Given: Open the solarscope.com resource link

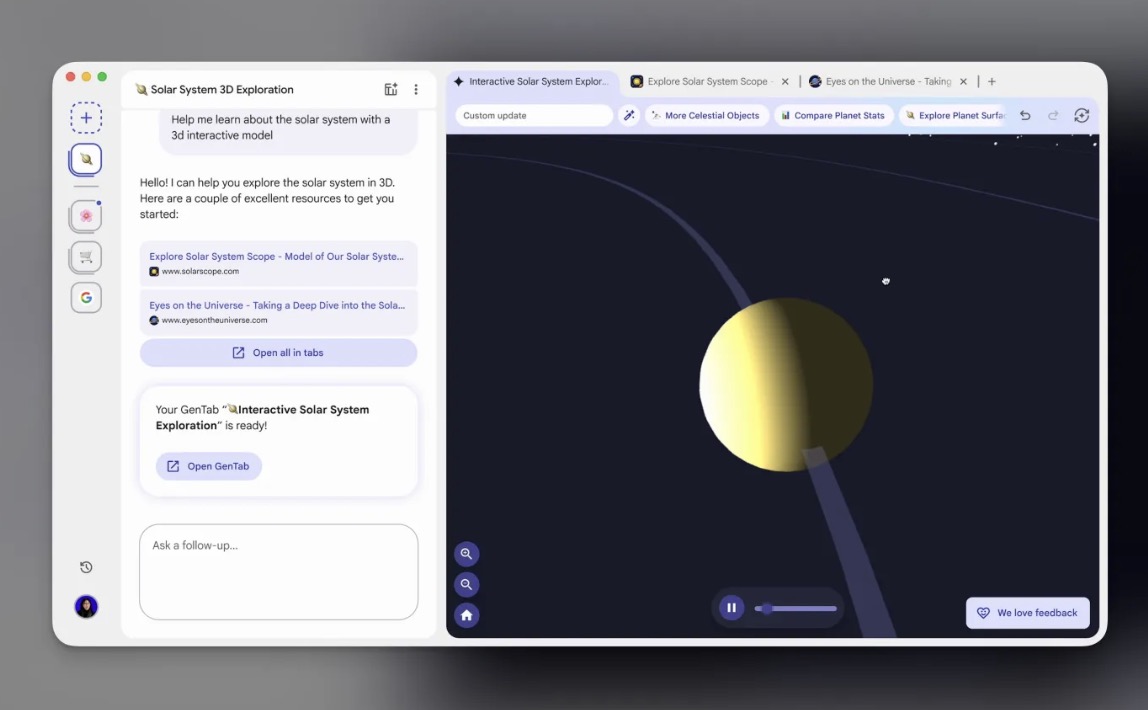Looking at the screenshot, I should point(278,262).
